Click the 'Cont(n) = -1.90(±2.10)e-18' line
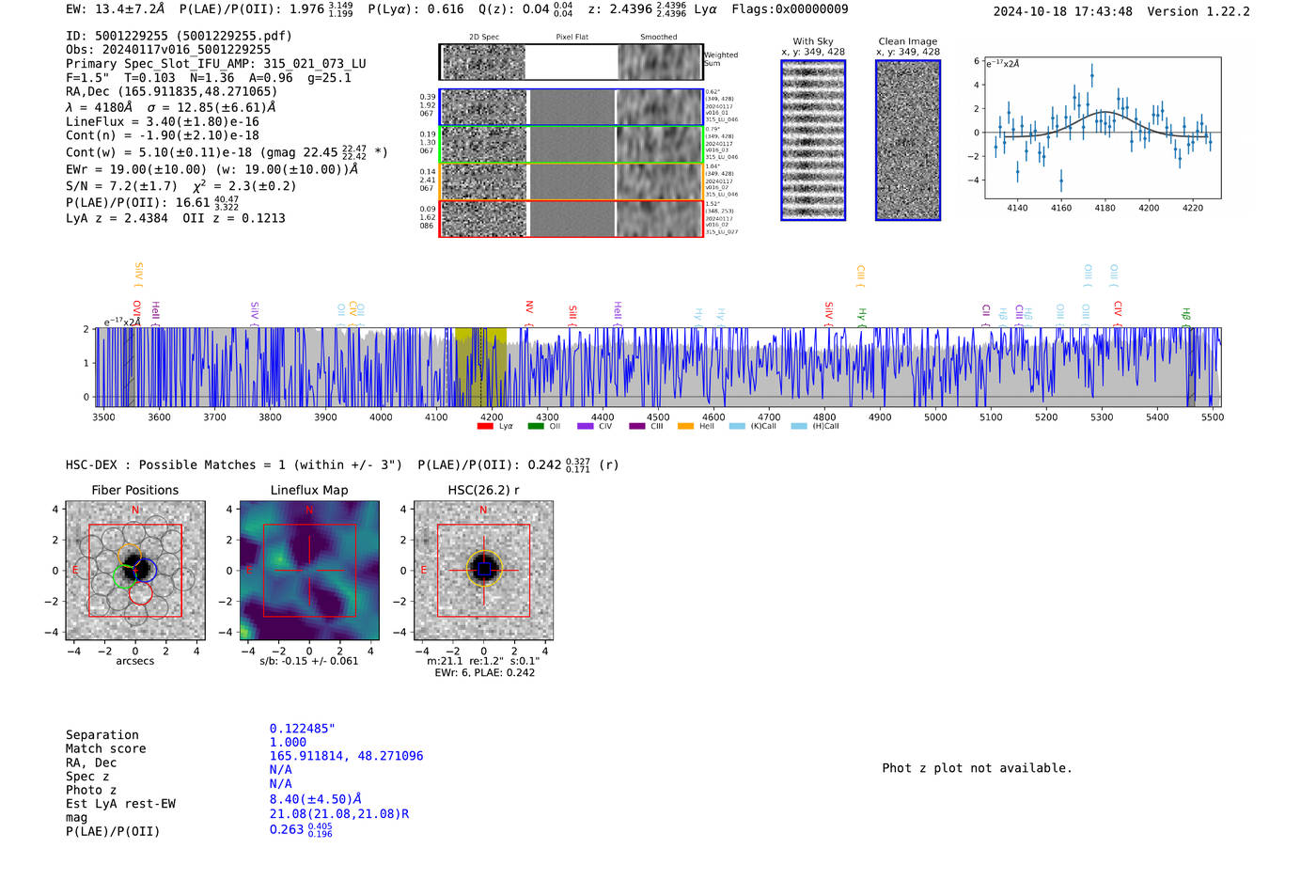Viewport: 1316px width, 896px height. 163,135
